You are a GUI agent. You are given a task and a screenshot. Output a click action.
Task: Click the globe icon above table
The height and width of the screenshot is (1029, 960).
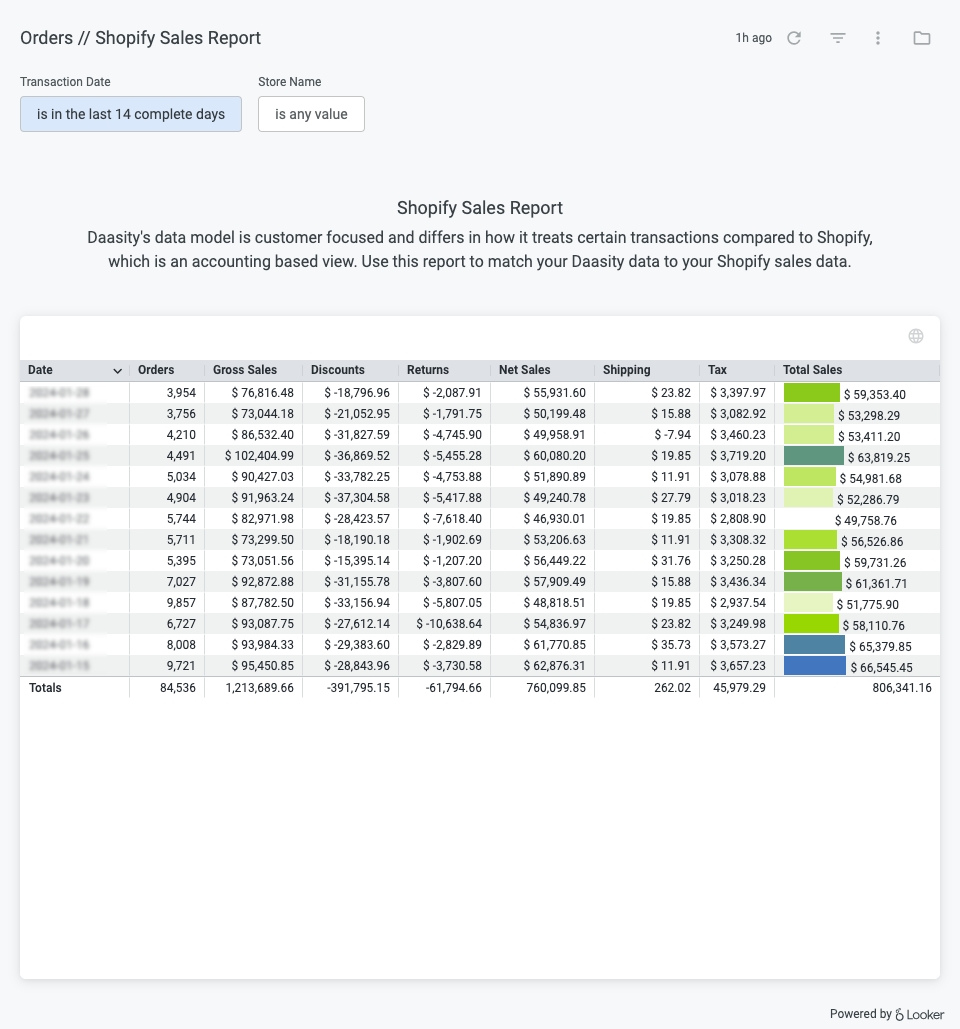(916, 336)
